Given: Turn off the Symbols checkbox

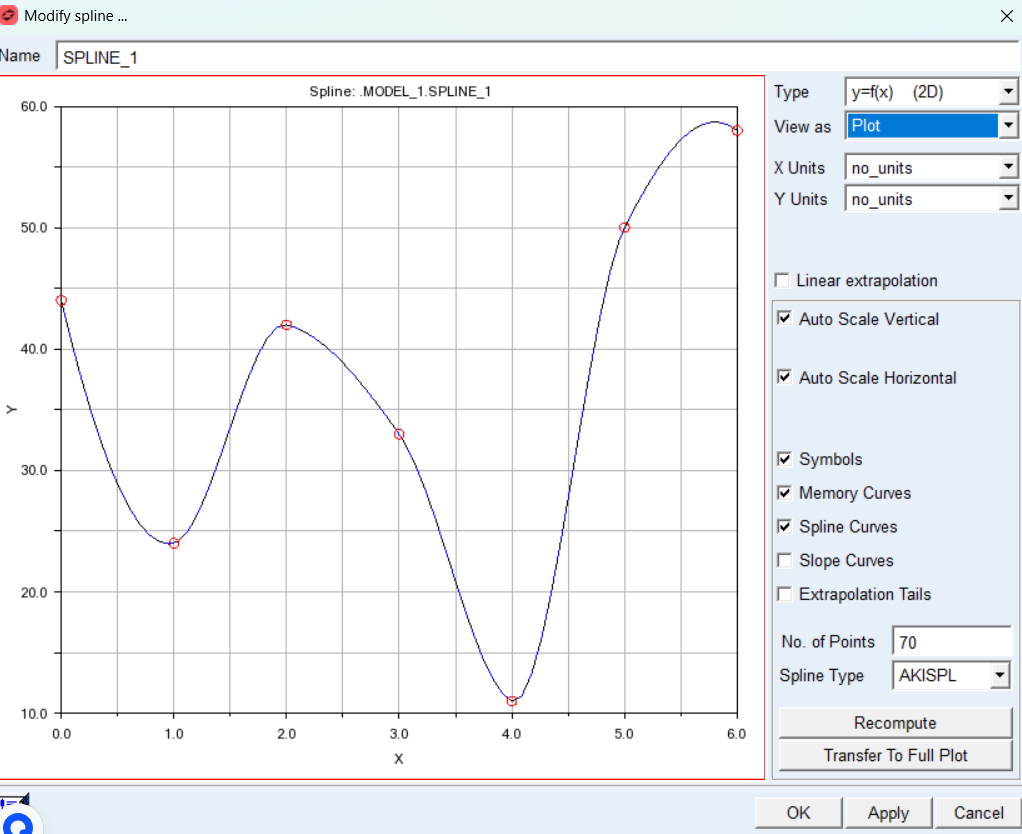Looking at the screenshot, I should click(785, 459).
